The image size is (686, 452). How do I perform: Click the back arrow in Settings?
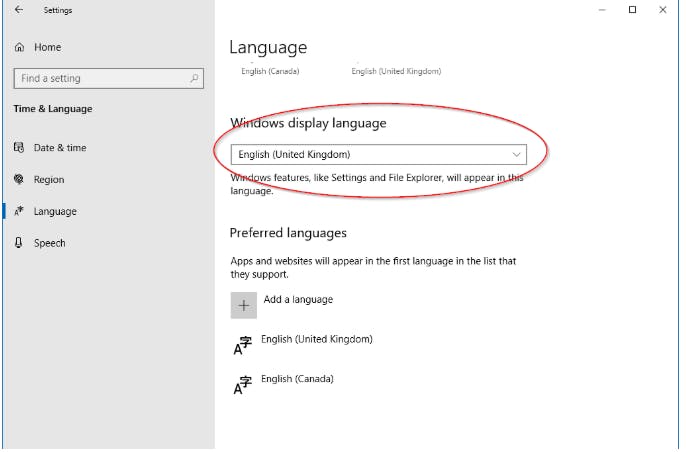[19, 10]
